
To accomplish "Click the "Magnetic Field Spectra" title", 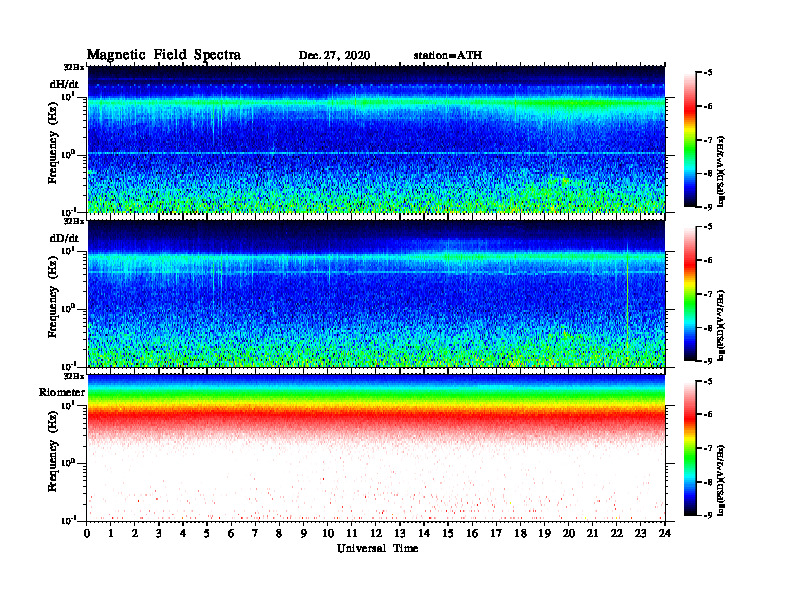I will 164,55.
